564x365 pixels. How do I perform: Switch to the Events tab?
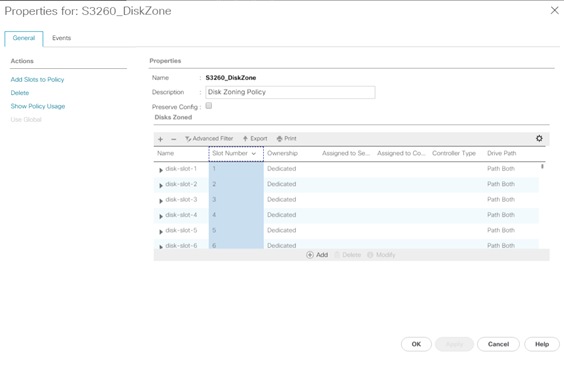[x=62, y=38]
